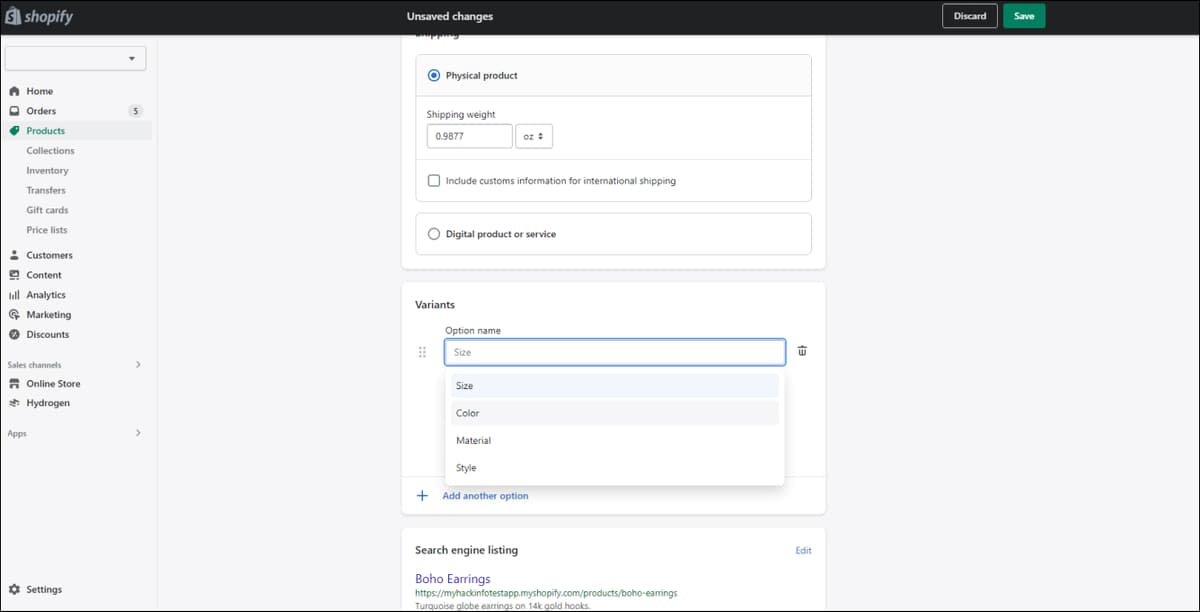Image resolution: width=1200 pixels, height=612 pixels.
Task: Click the drag handle beside Option name
Action: [422, 352]
